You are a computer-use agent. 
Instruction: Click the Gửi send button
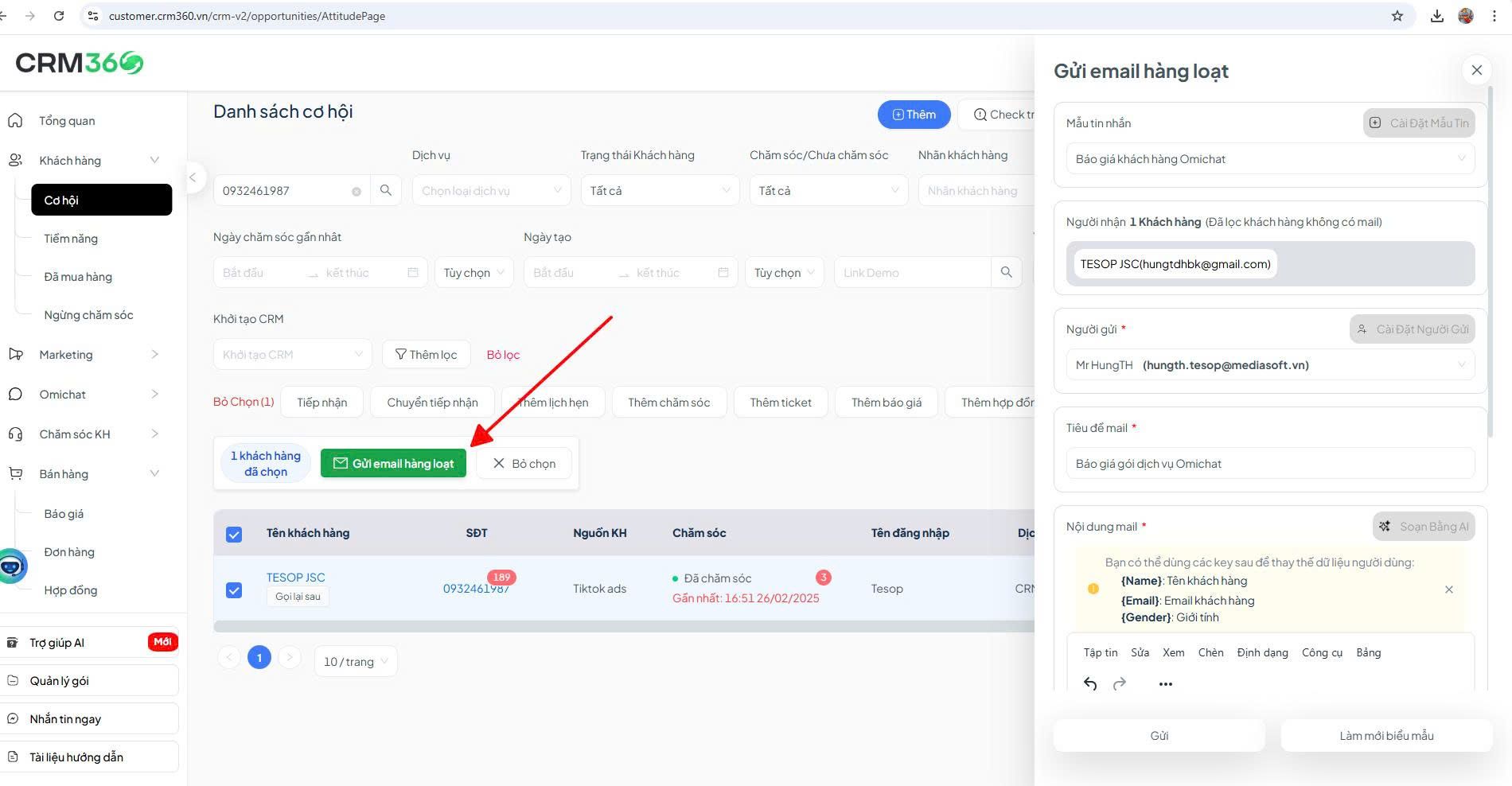pyautogui.click(x=1159, y=736)
